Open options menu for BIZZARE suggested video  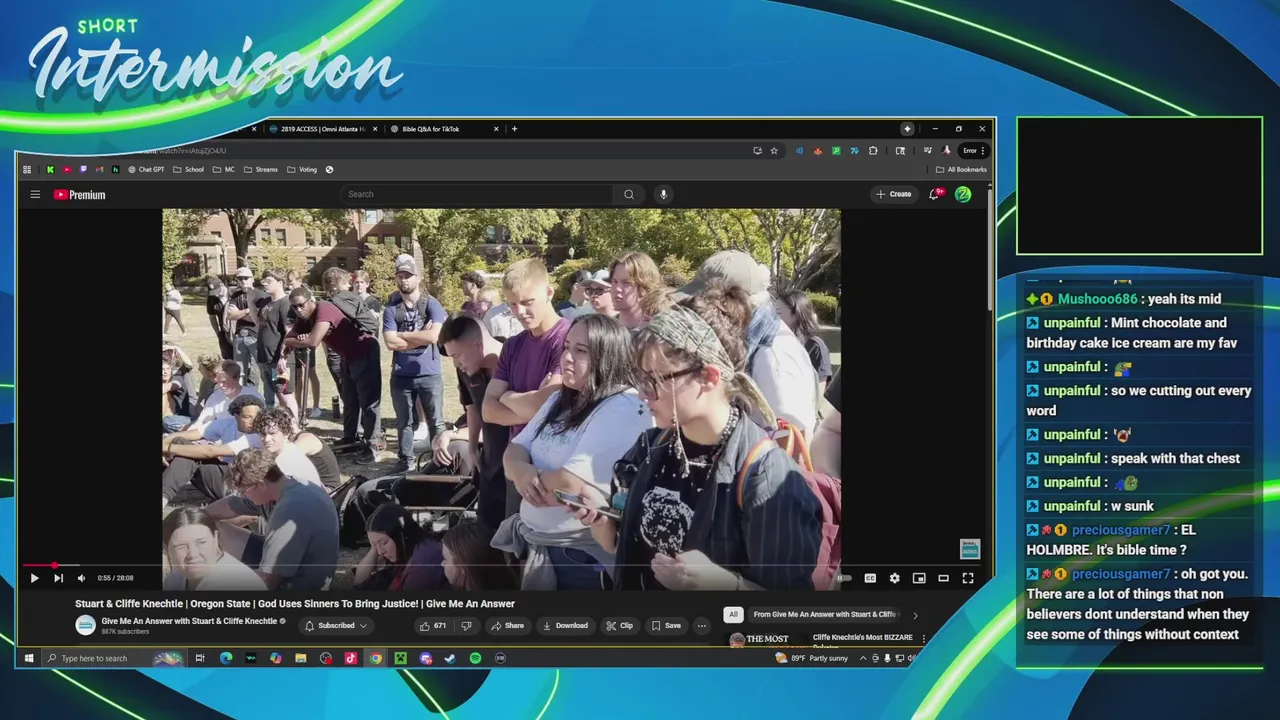click(923, 638)
